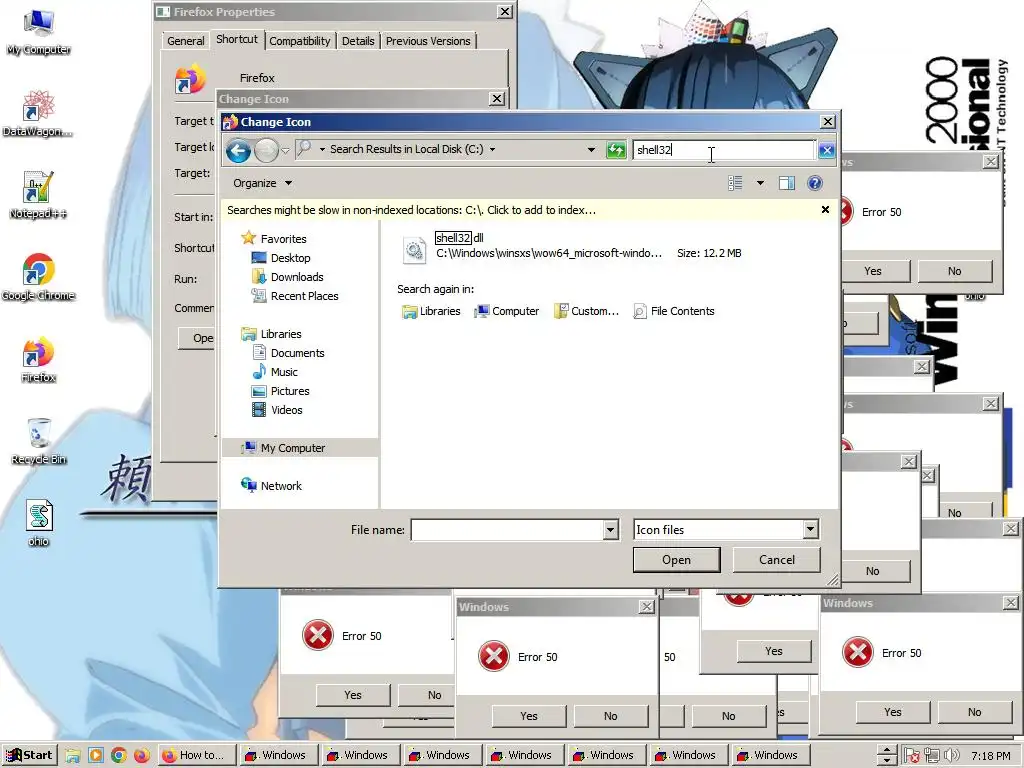Click the search magnifier icon in address bar

304,149
